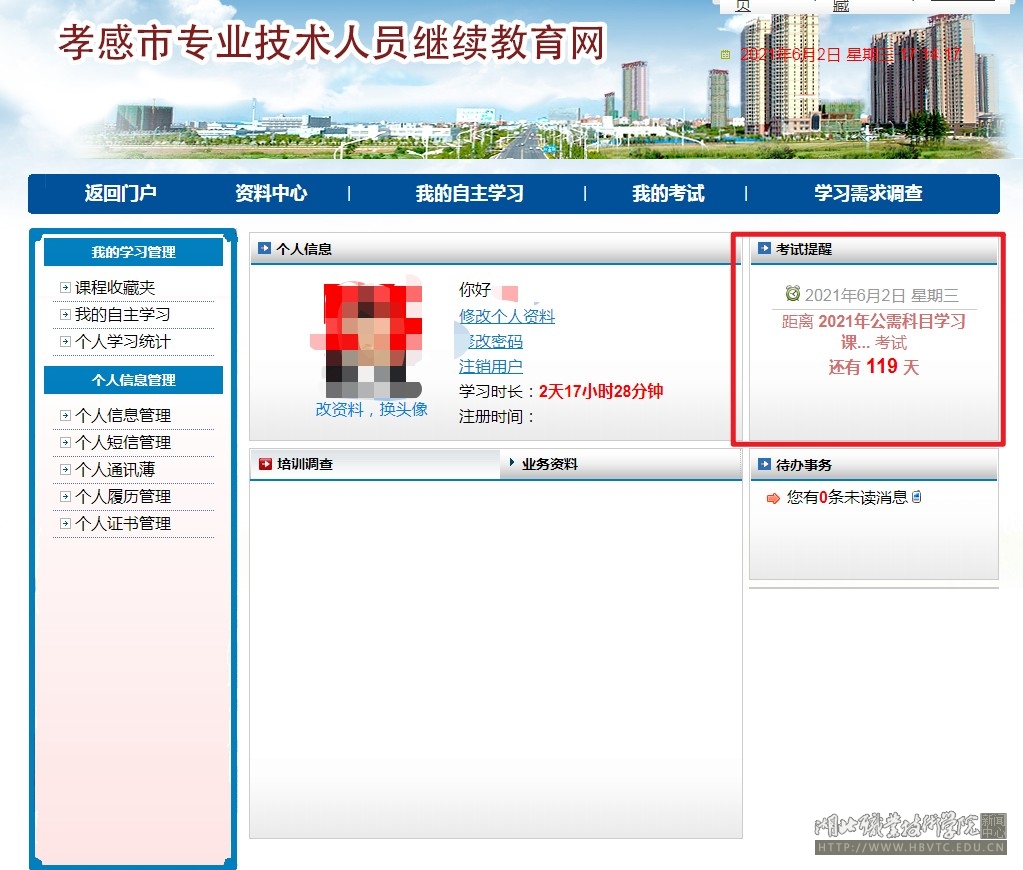This screenshot has height=870, width=1023.
Task: Click the alarm clock icon in 考试提醒
Action: point(793,294)
